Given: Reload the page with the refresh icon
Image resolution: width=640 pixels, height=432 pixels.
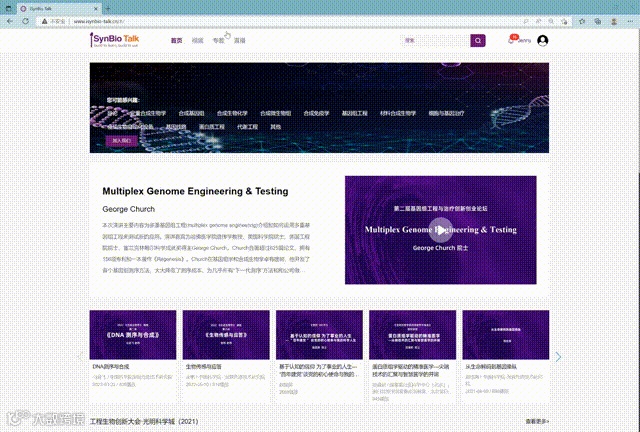Looking at the screenshot, I should [25, 21].
